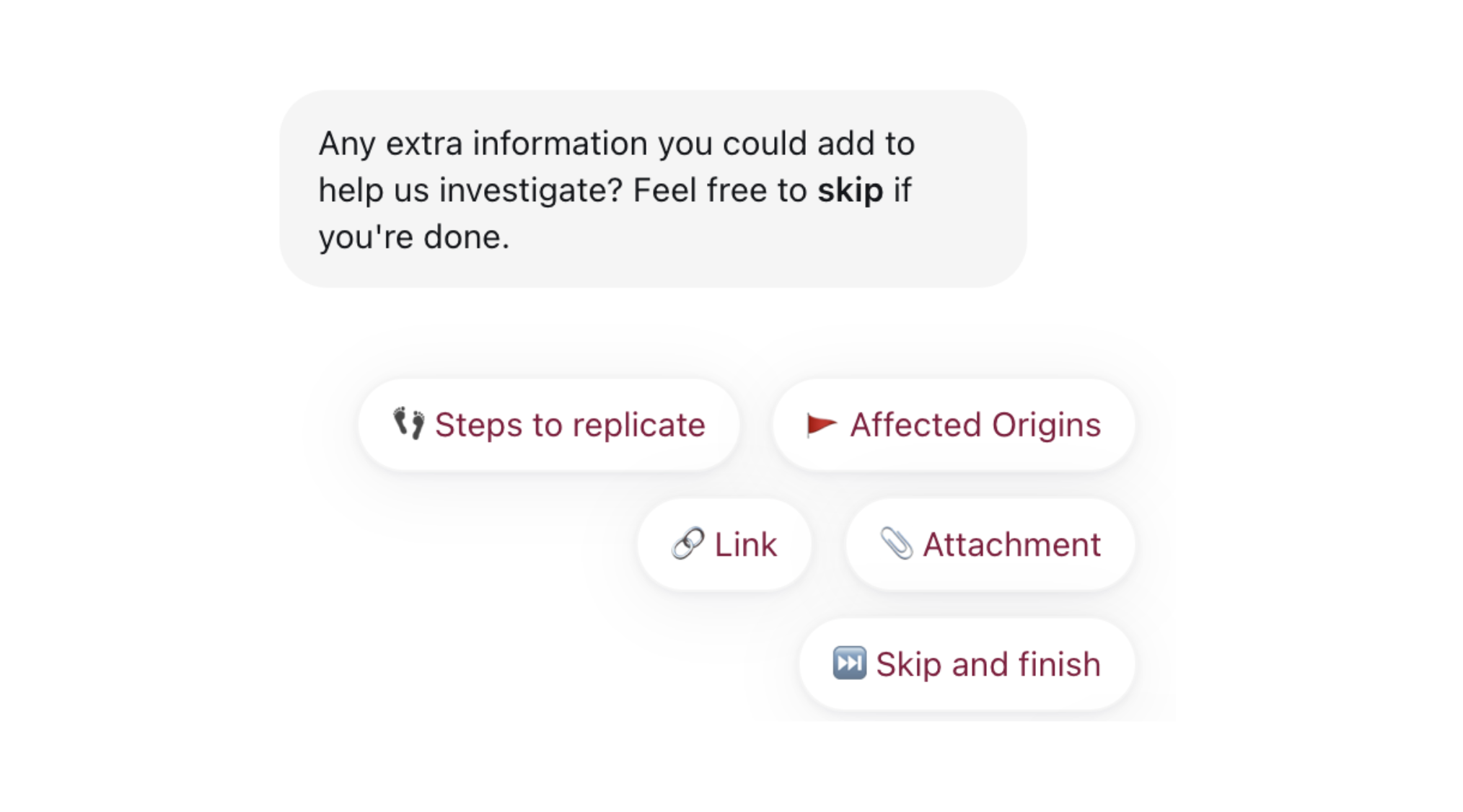
Task: Click "help us investigate" text in the message
Action: click(470, 190)
